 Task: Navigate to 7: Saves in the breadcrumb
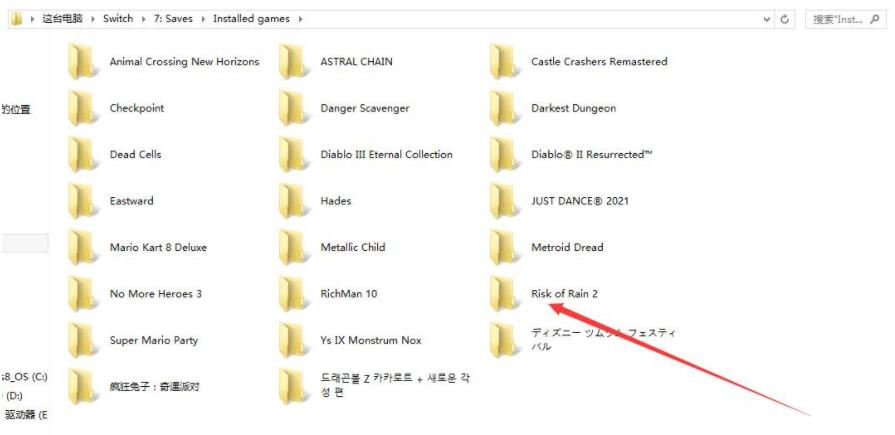[172, 19]
